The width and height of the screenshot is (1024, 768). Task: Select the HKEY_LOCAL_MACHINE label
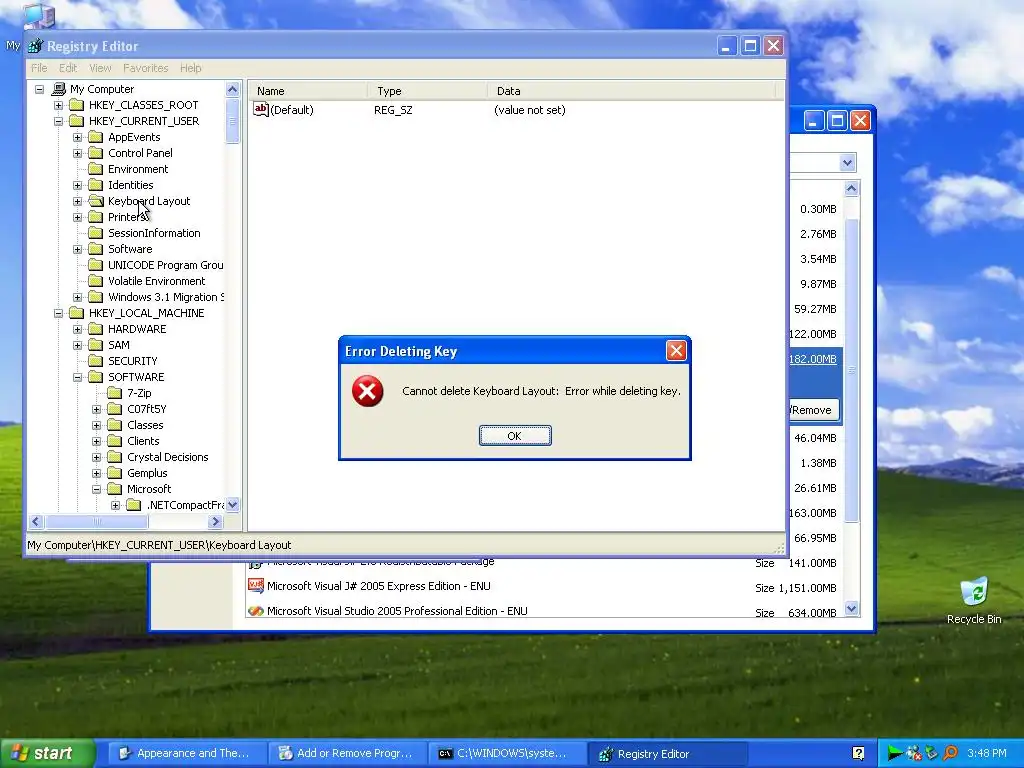146,313
